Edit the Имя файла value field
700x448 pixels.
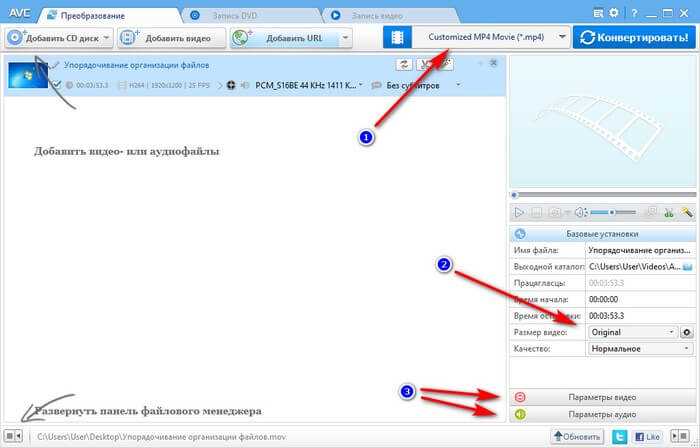(x=640, y=250)
